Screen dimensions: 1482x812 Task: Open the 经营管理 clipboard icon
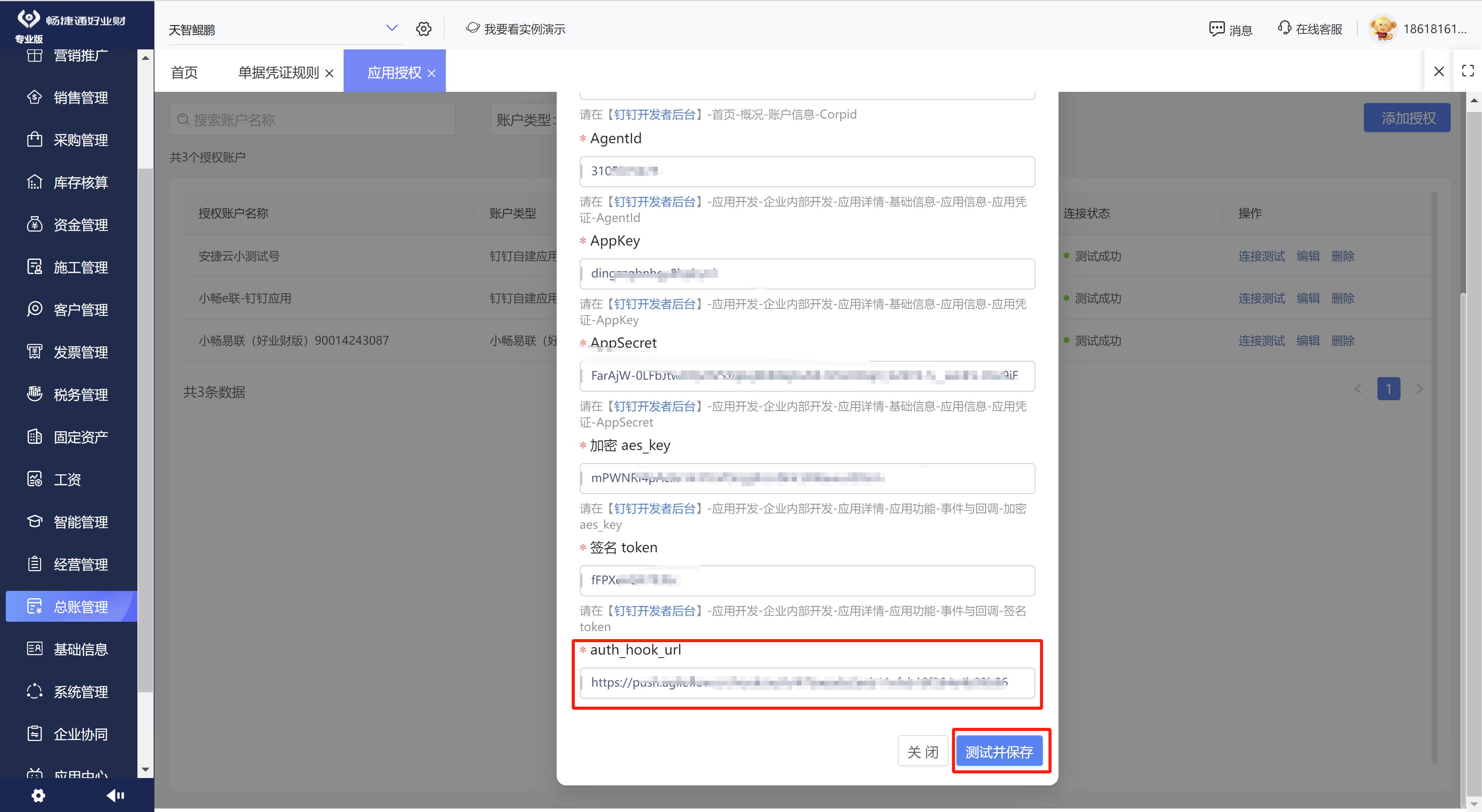point(34,563)
